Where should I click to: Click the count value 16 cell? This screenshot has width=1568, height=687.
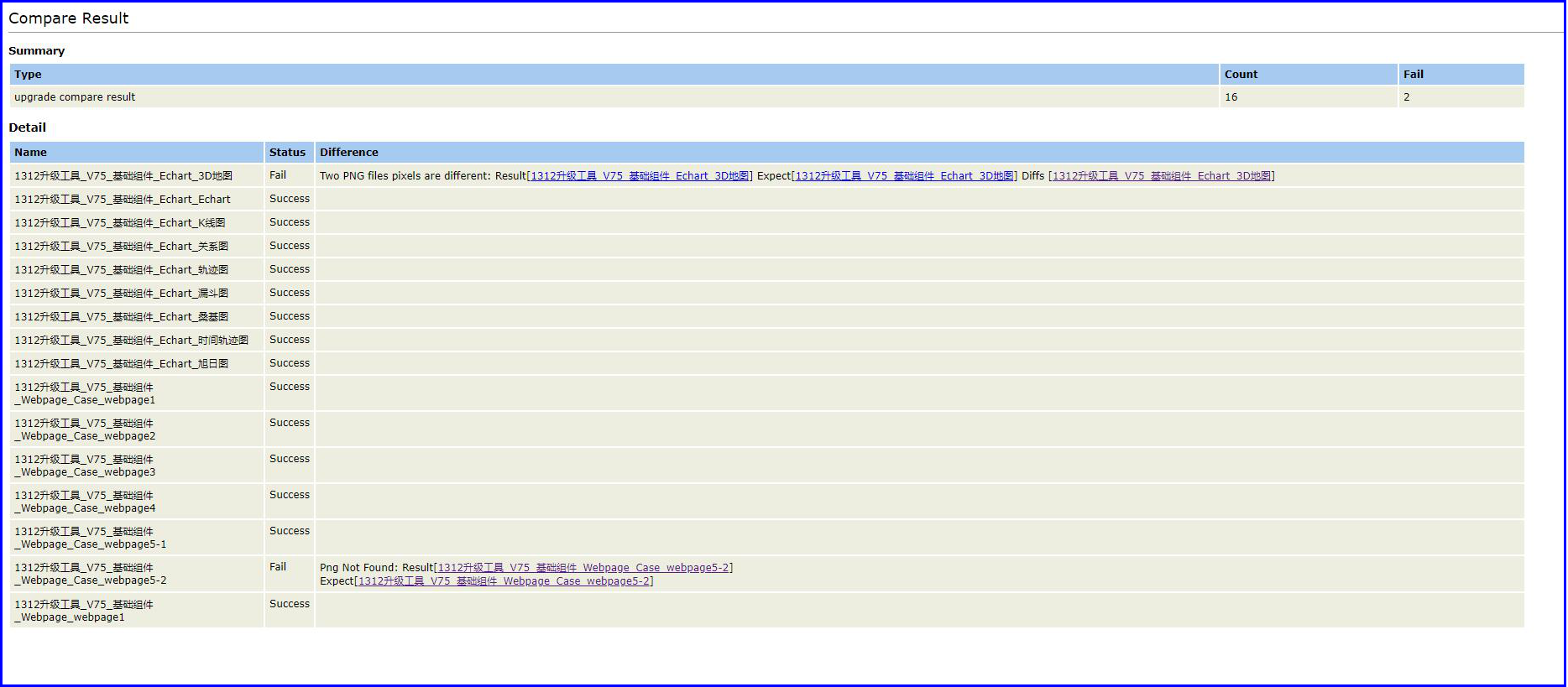(x=1231, y=97)
